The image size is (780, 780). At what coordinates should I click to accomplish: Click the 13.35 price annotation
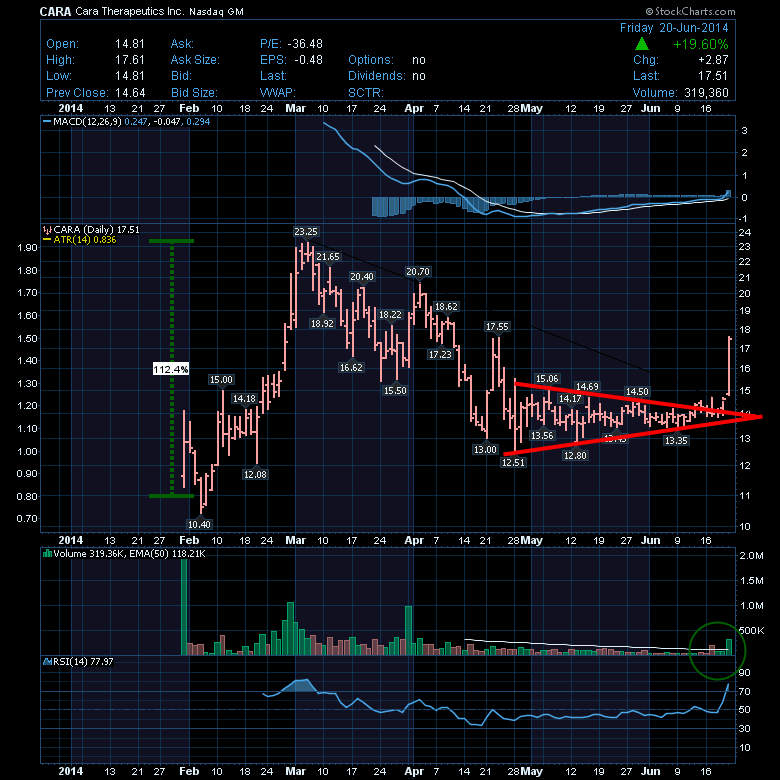click(x=676, y=440)
